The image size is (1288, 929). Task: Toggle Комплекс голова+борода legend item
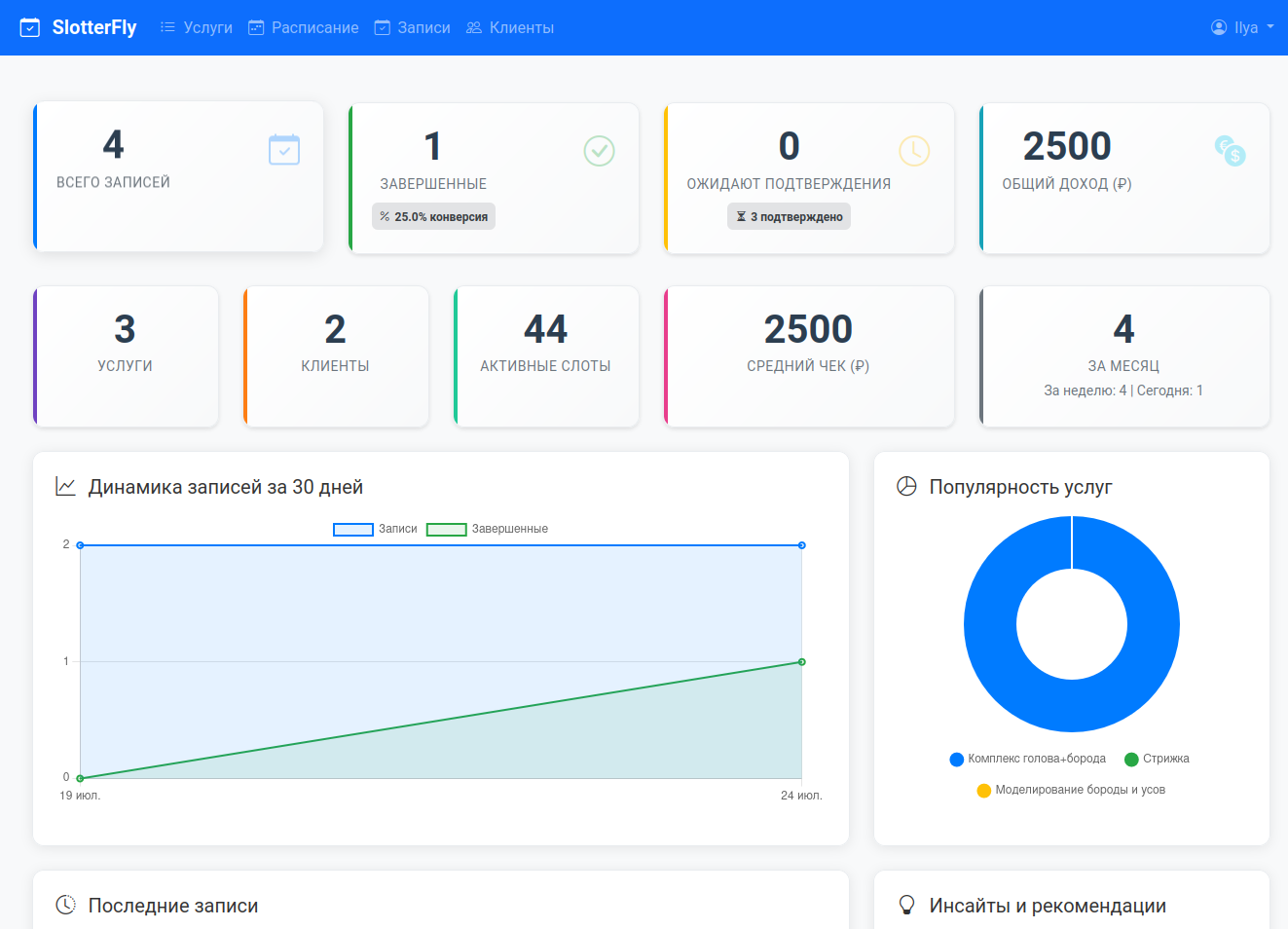tap(1028, 759)
